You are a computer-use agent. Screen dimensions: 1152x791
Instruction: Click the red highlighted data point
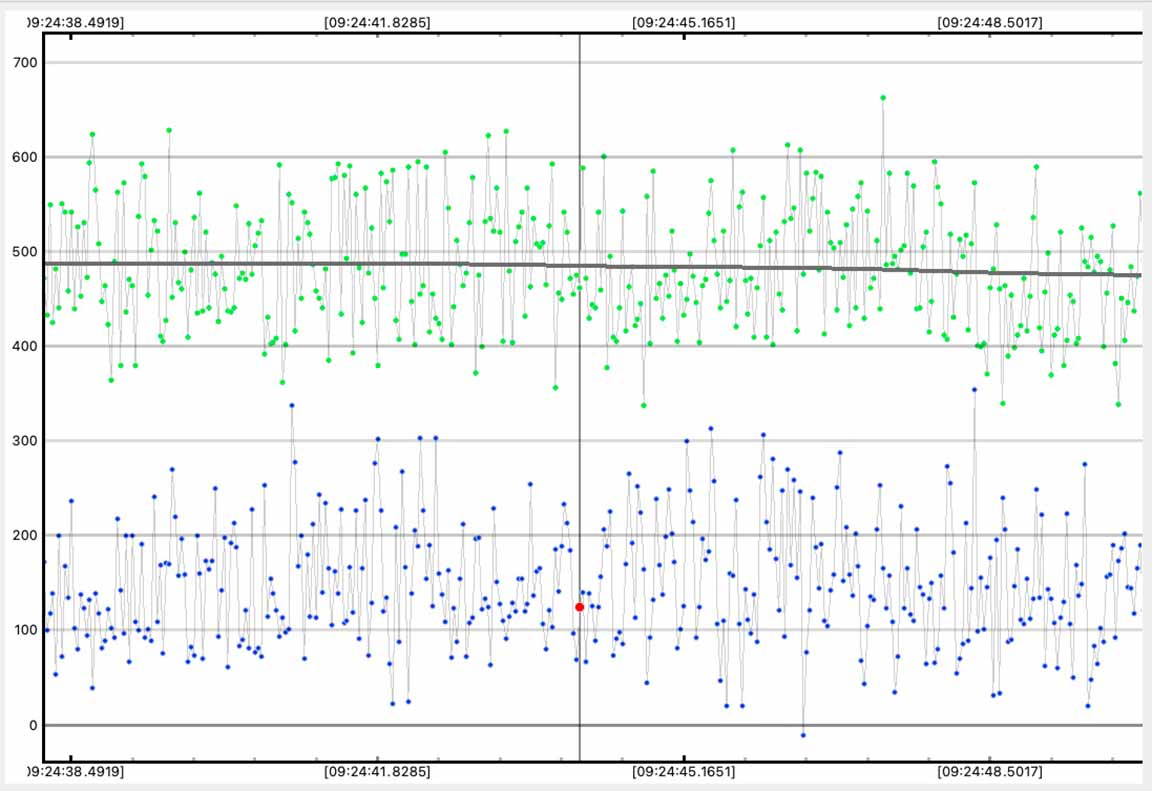(579, 607)
